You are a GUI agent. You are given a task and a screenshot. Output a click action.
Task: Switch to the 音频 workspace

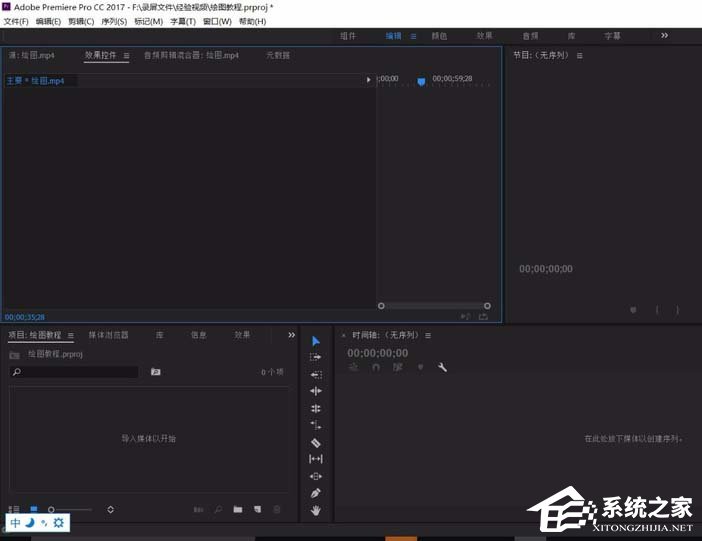tap(531, 36)
